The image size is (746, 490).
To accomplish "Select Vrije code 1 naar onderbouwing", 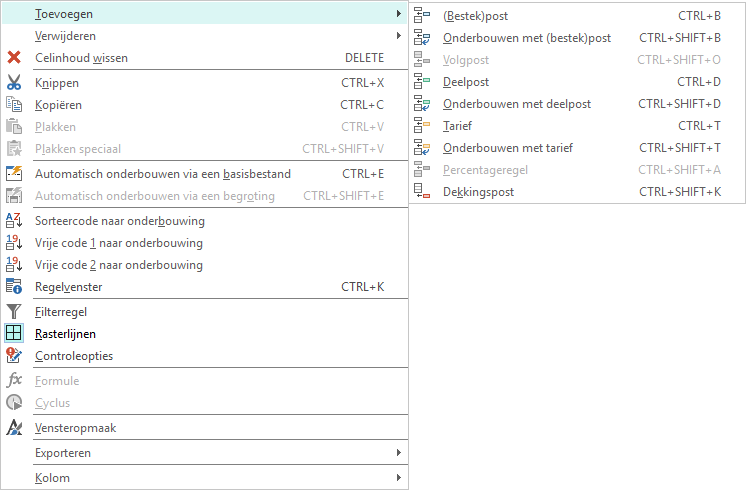I will 118,243.
